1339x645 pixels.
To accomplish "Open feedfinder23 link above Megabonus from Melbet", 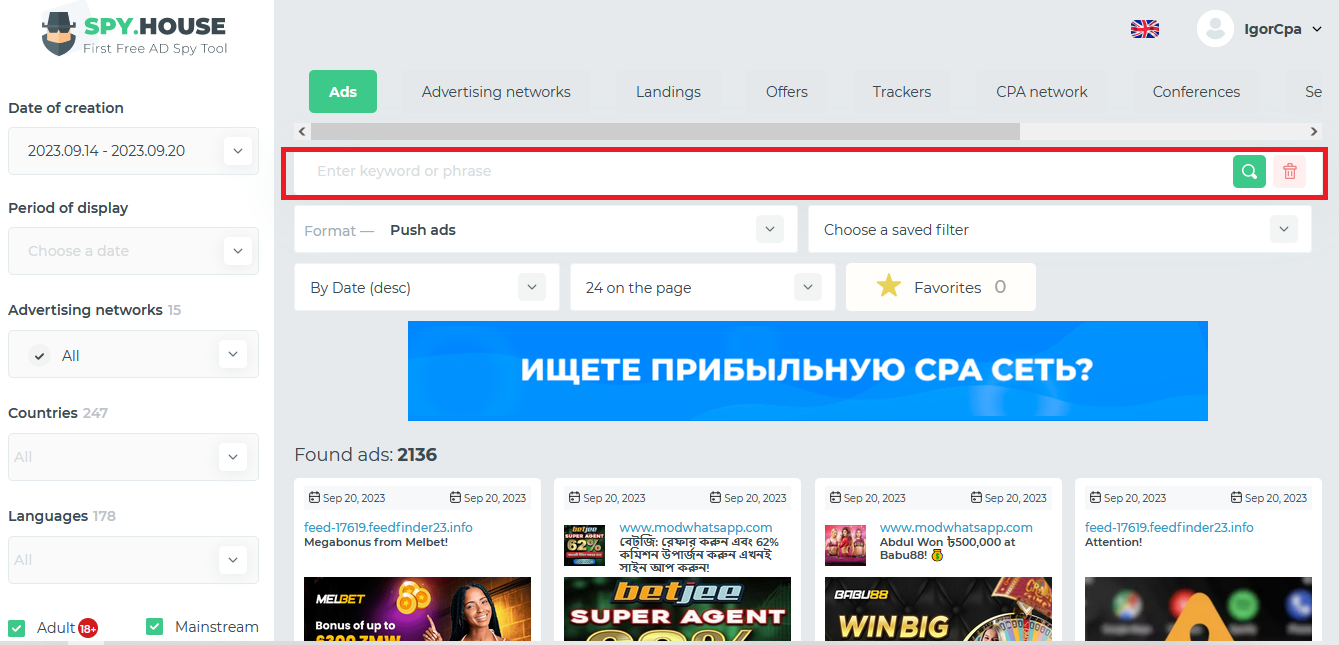I will pyautogui.click(x=388, y=527).
